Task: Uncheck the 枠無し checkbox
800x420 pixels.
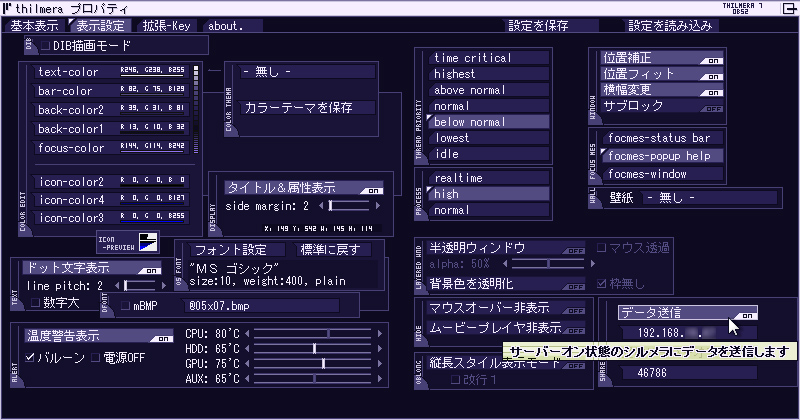Action: click(x=601, y=283)
